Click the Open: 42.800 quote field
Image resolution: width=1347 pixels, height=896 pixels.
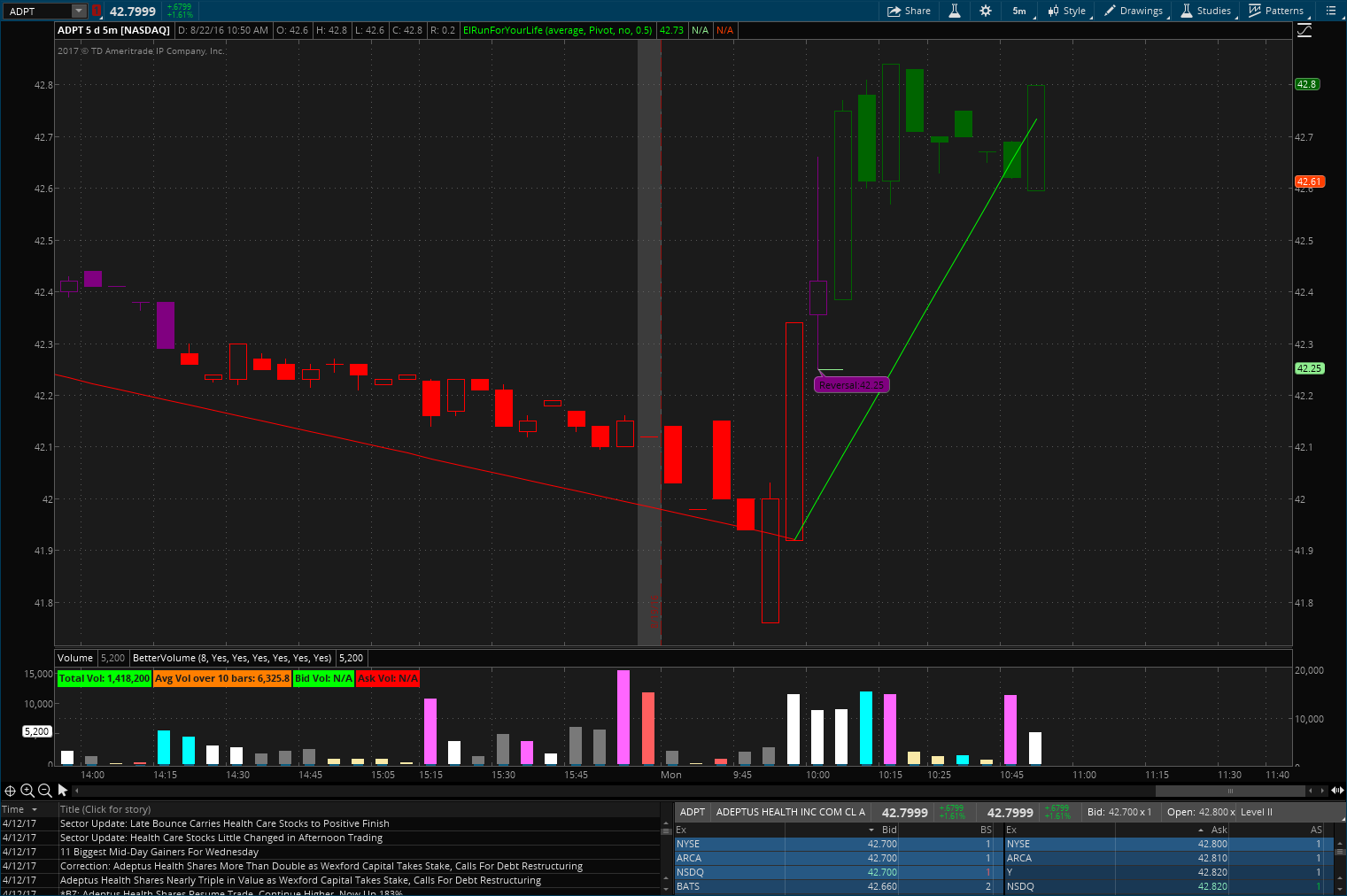[x=1199, y=812]
